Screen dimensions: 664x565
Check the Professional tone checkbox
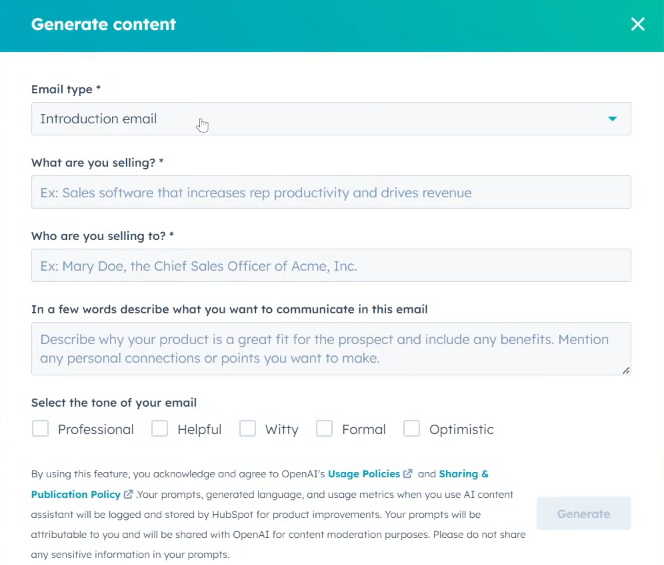41,429
